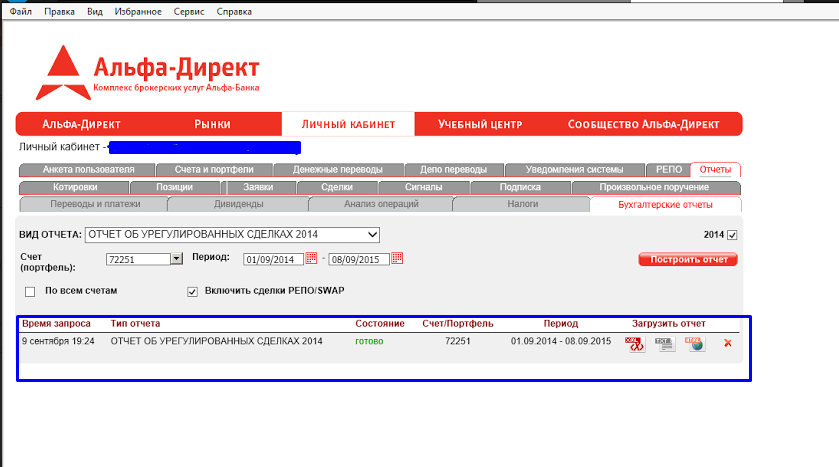Click the period end date field 08/09/2015

[359, 259]
